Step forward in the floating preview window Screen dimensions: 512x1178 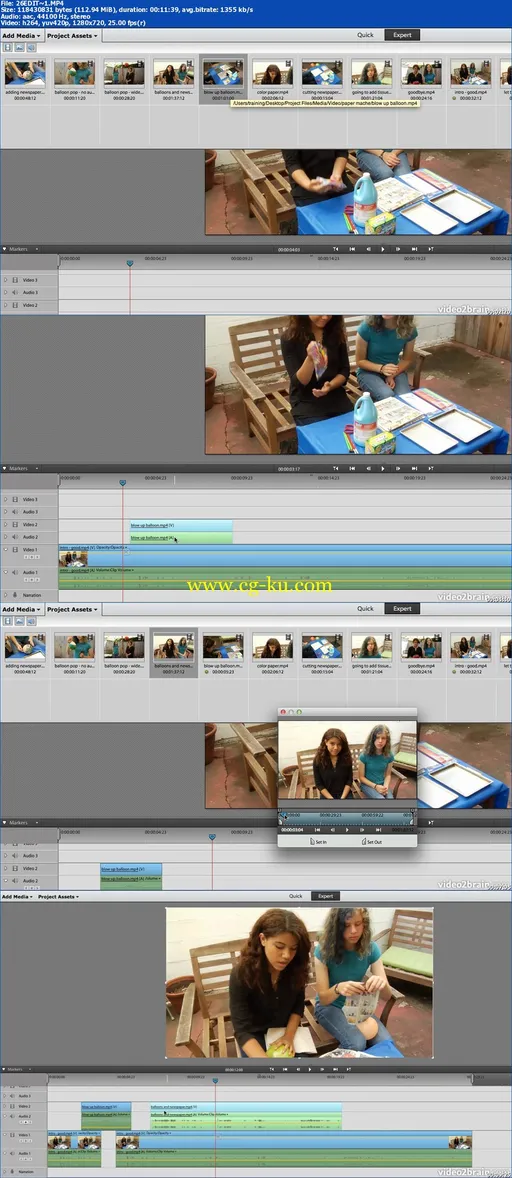tap(362, 829)
